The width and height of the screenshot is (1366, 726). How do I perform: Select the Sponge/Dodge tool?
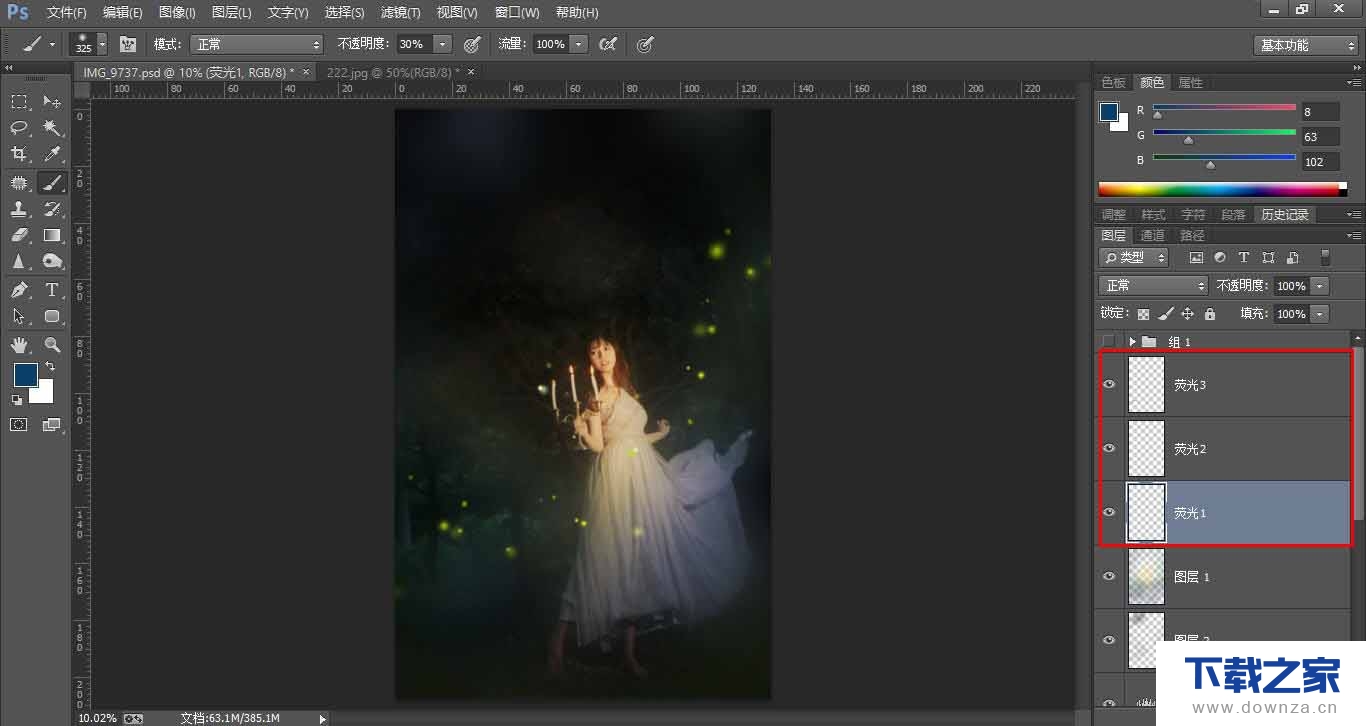pyautogui.click(x=52, y=261)
